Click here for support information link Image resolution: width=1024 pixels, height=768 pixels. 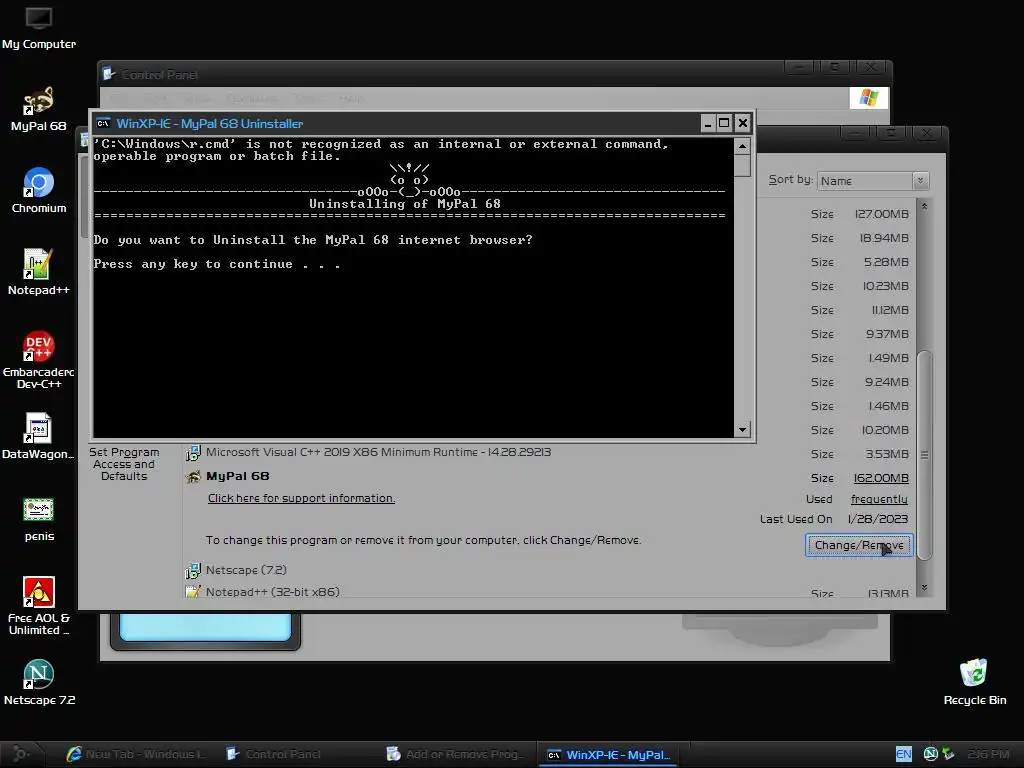click(x=301, y=498)
